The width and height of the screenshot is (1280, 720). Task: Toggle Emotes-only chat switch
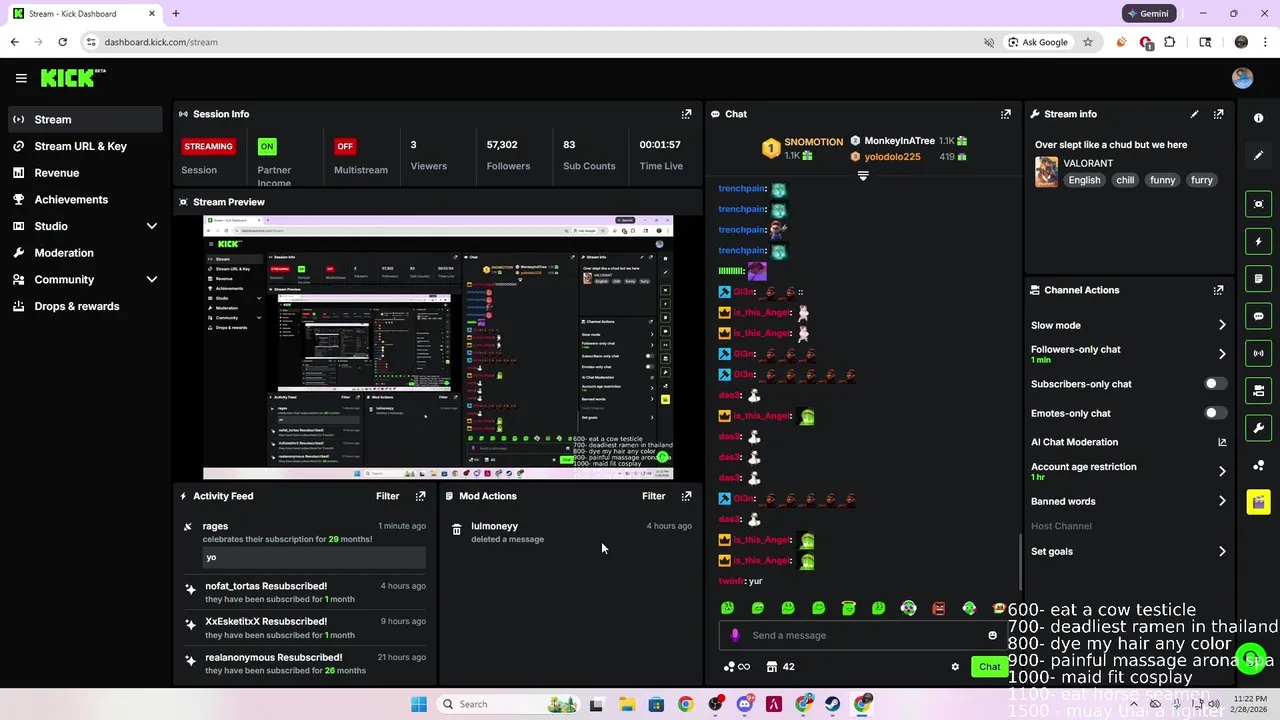[x=1214, y=413]
